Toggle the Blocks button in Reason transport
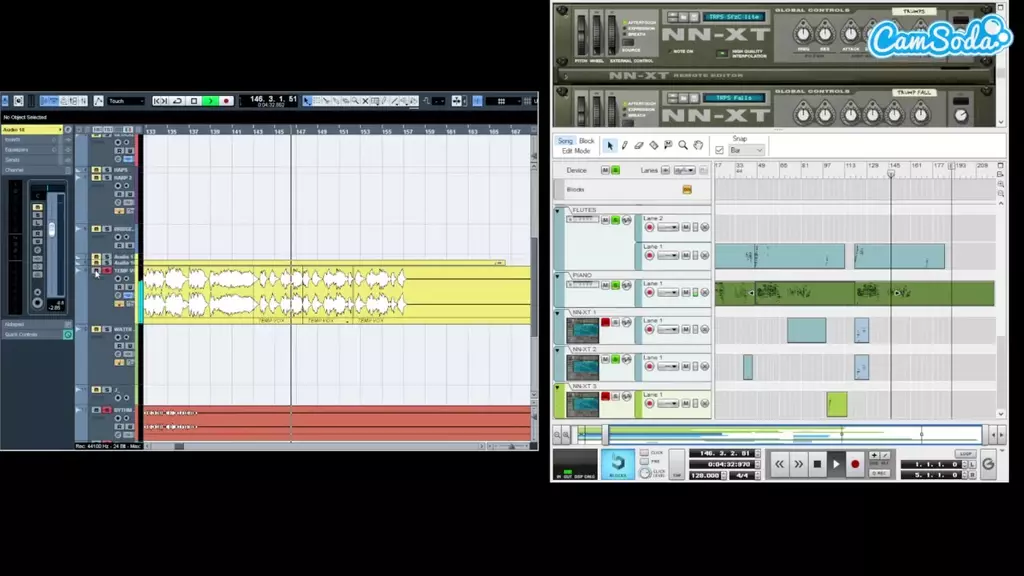Image resolution: width=1024 pixels, height=576 pixels. coord(617,464)
